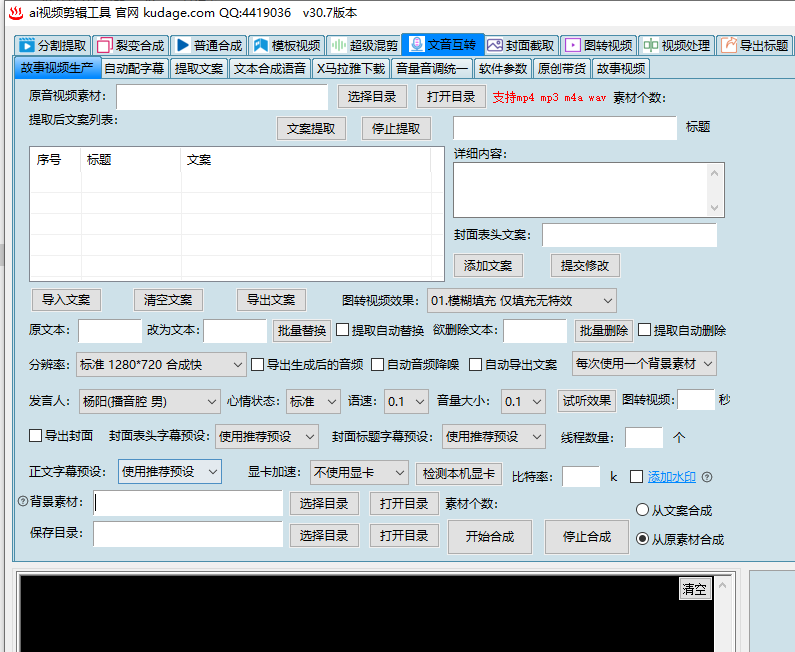Click 清空 button in the log console
Image resolution: width=795 pixels, height=652 pixels.
coord(694,589)
